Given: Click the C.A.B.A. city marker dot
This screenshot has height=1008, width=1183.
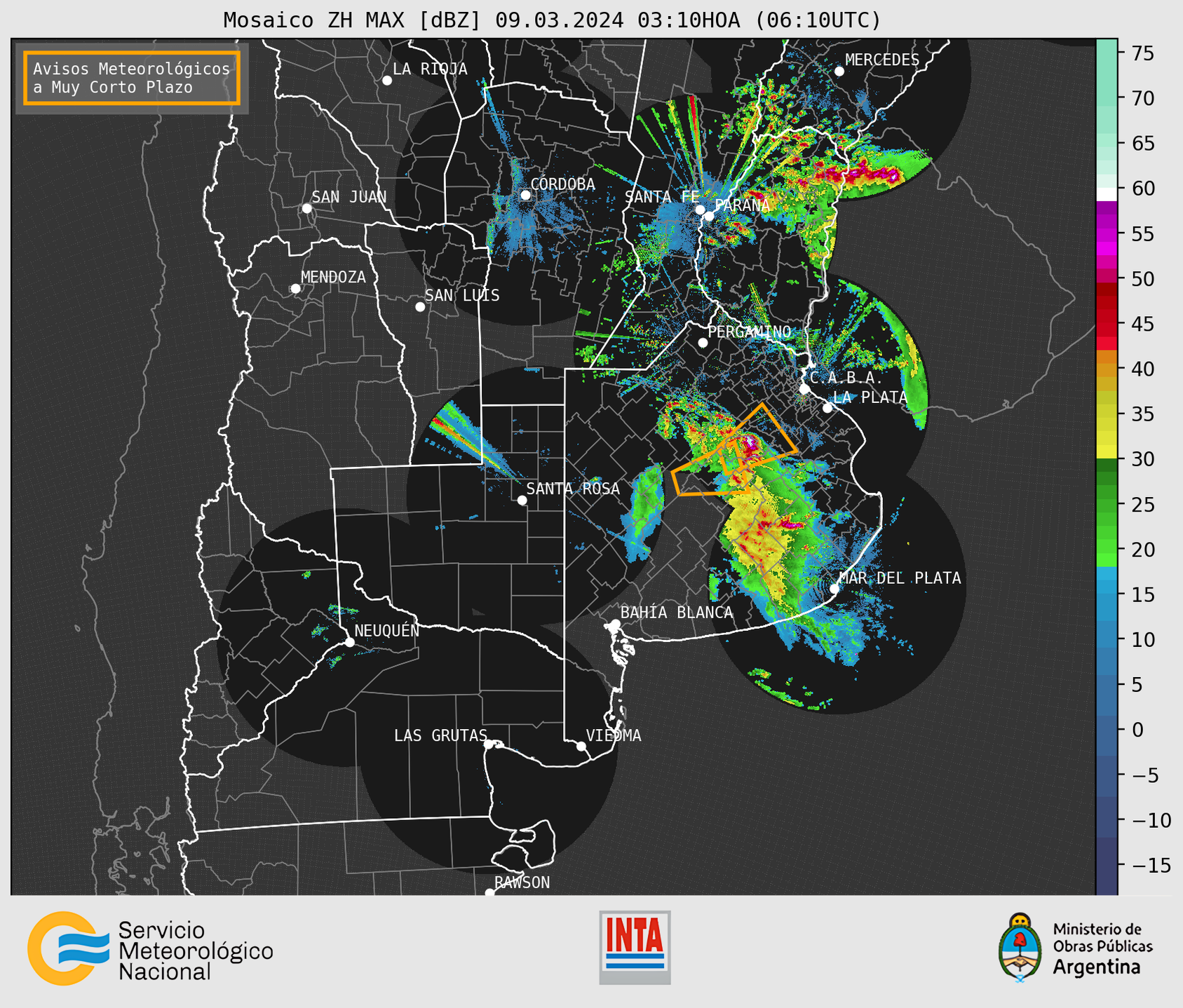Looking at the screenshot, I should coord(805,389).
